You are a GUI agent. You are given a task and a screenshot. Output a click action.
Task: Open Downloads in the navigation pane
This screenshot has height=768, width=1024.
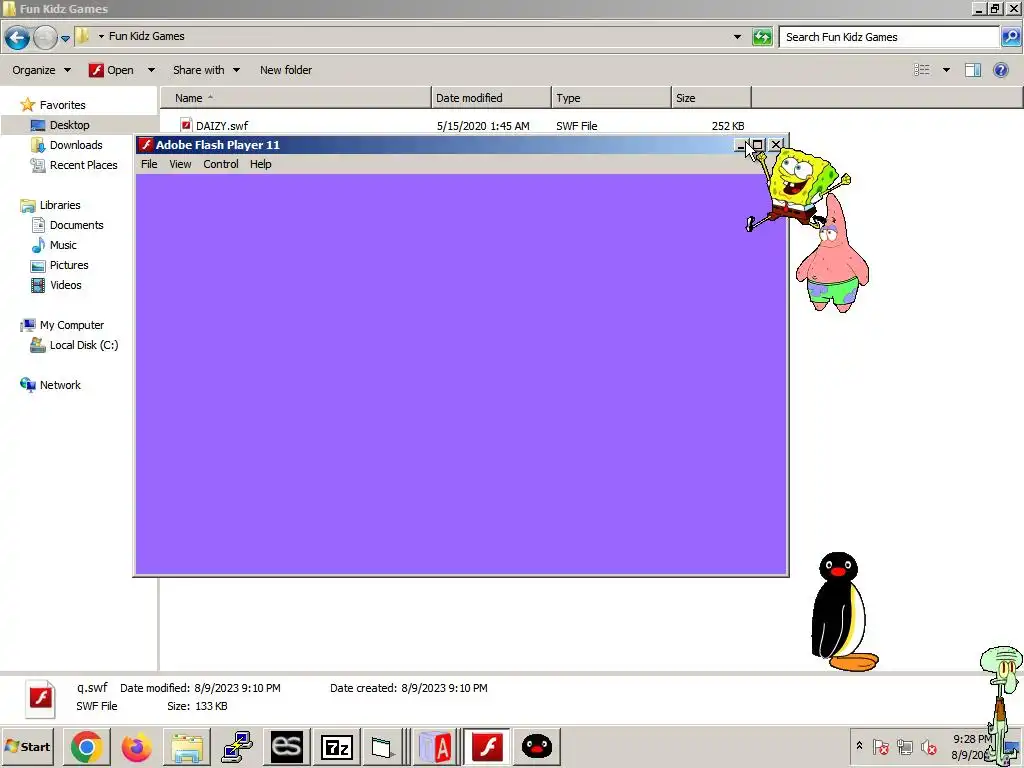(x=76, y=145)
